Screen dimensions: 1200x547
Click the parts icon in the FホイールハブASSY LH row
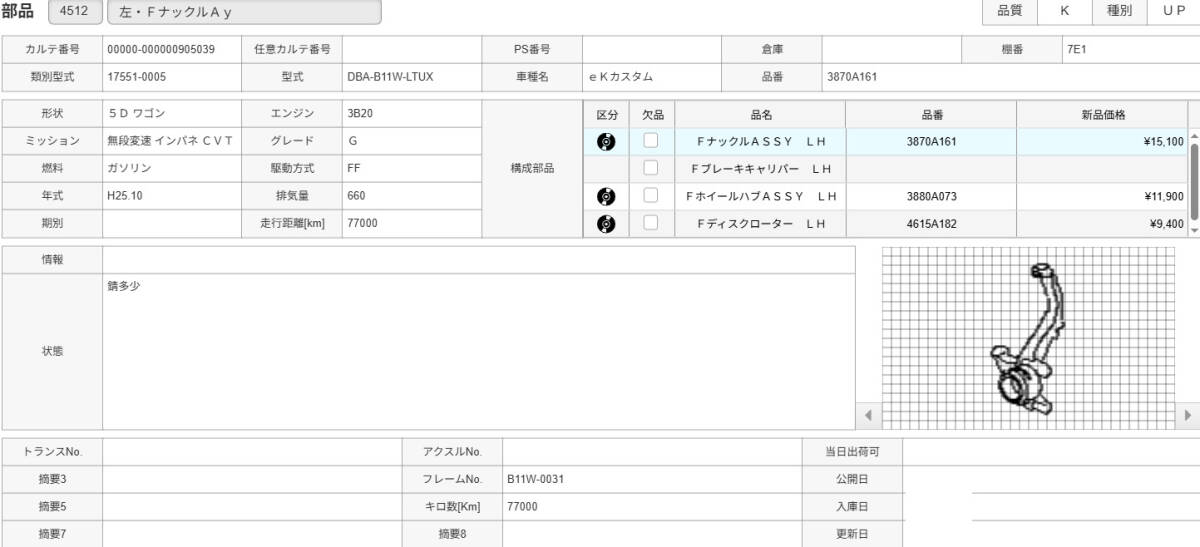coord(606,196)
